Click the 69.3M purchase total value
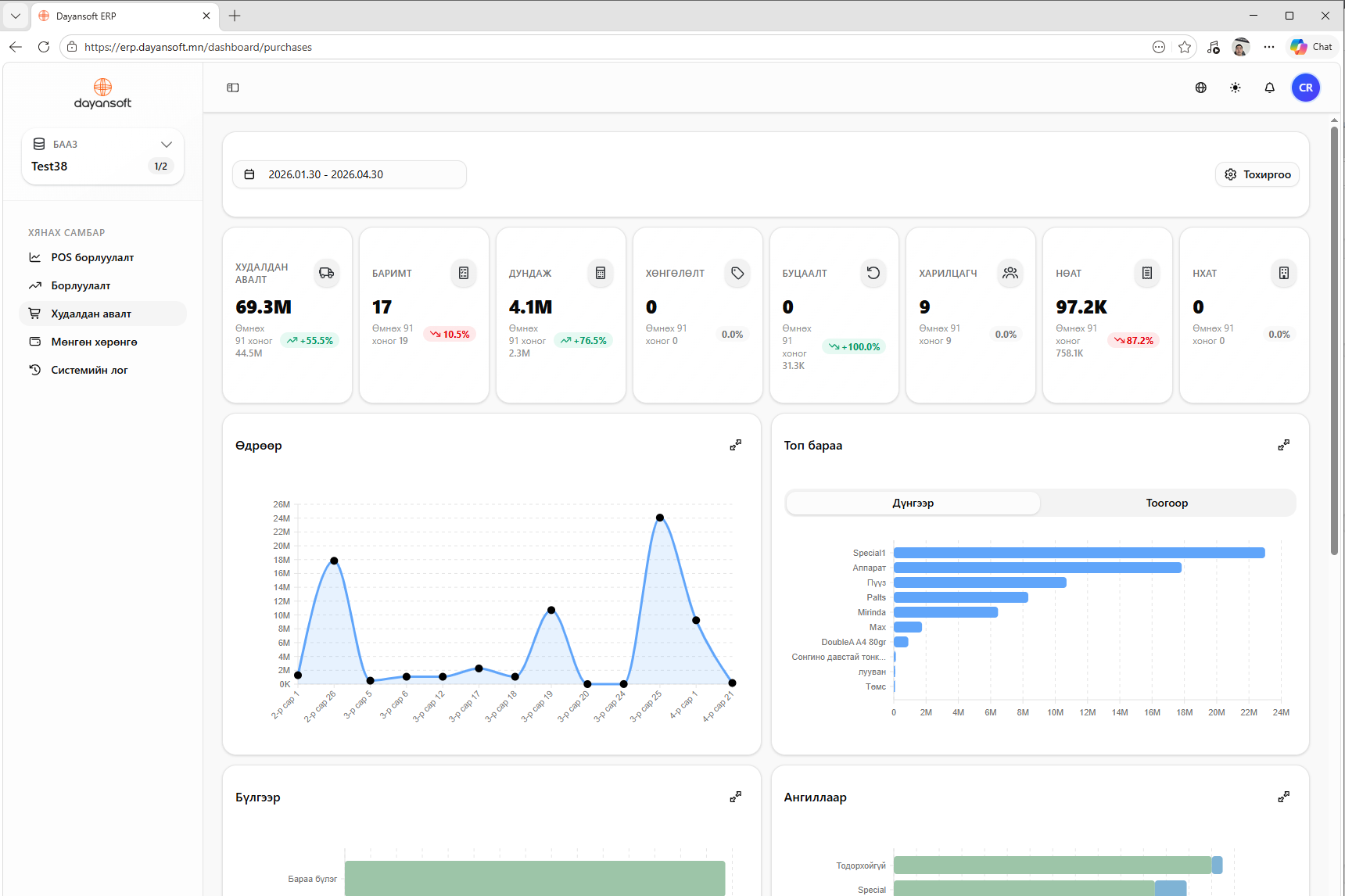 264,307
